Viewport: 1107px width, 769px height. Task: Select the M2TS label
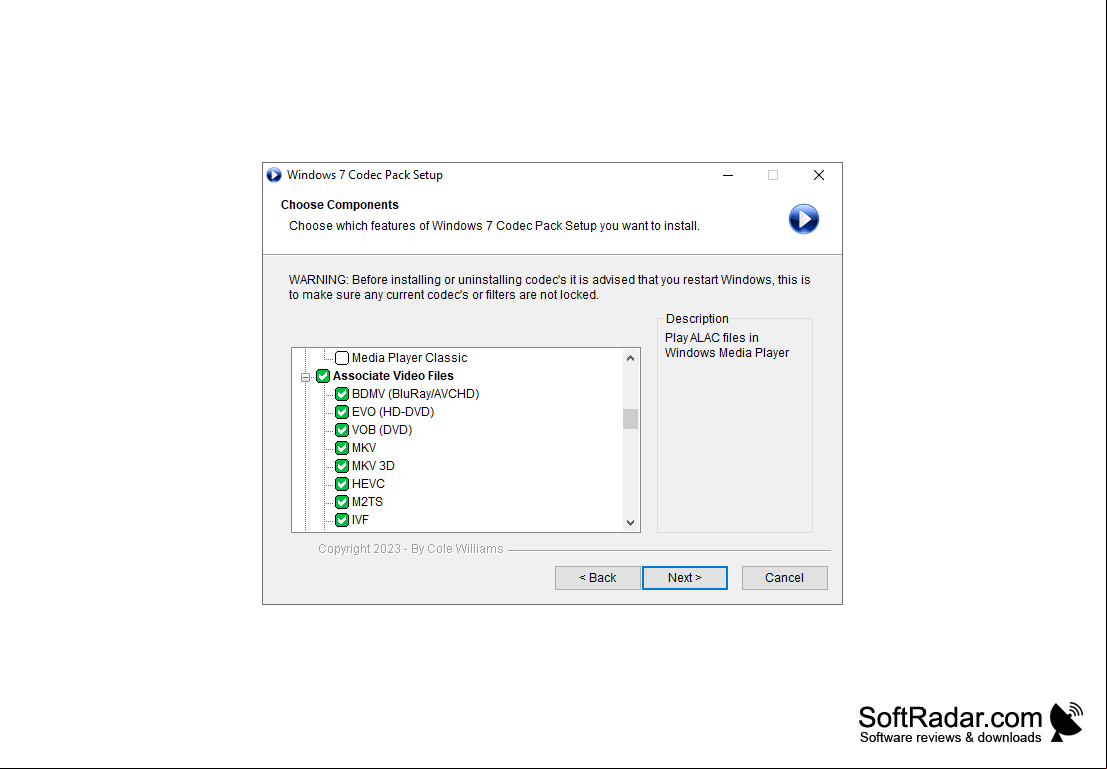click(367, 502)
